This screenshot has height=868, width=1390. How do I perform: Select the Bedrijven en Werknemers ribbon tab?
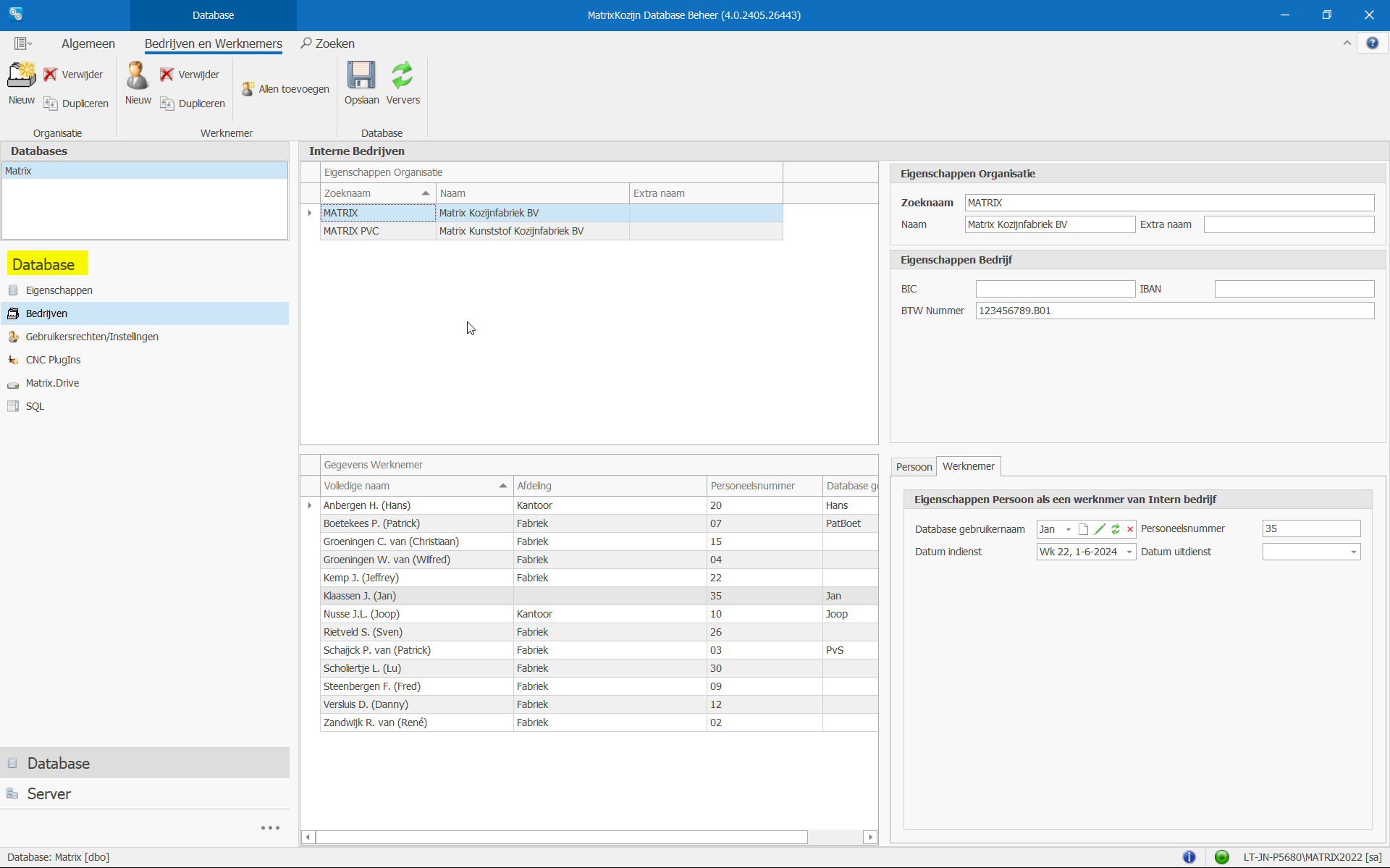[x=214, y=43]
